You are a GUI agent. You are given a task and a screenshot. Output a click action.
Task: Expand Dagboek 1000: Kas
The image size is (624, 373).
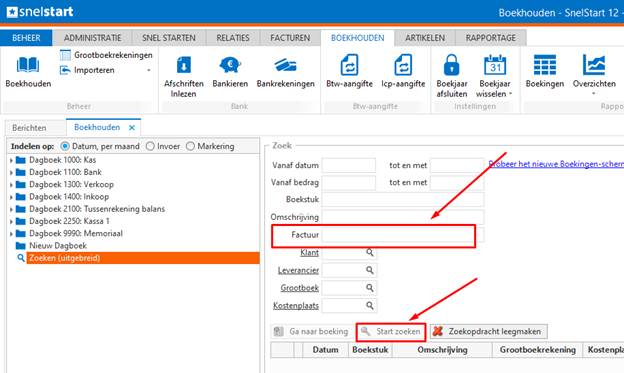tap(11, 160)
